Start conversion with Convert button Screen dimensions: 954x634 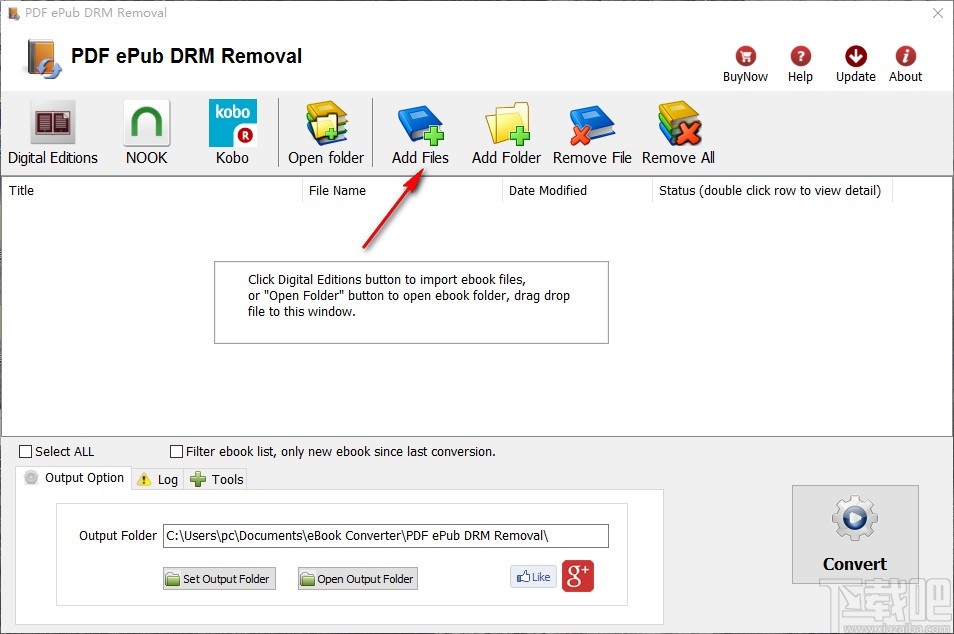click(855, 534)
